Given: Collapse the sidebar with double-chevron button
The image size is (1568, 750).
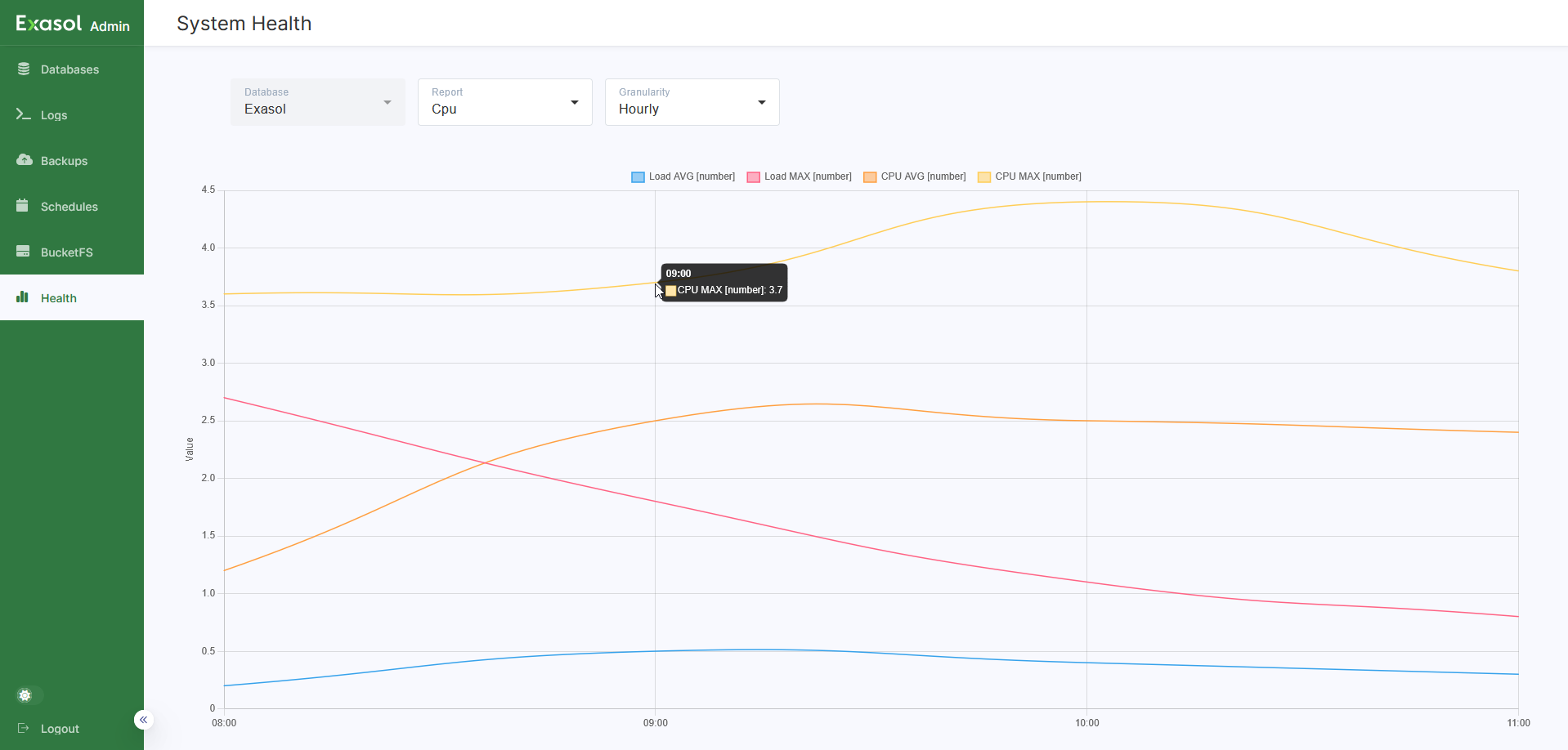Looking at the screenshot, I should tap(143, 720).
